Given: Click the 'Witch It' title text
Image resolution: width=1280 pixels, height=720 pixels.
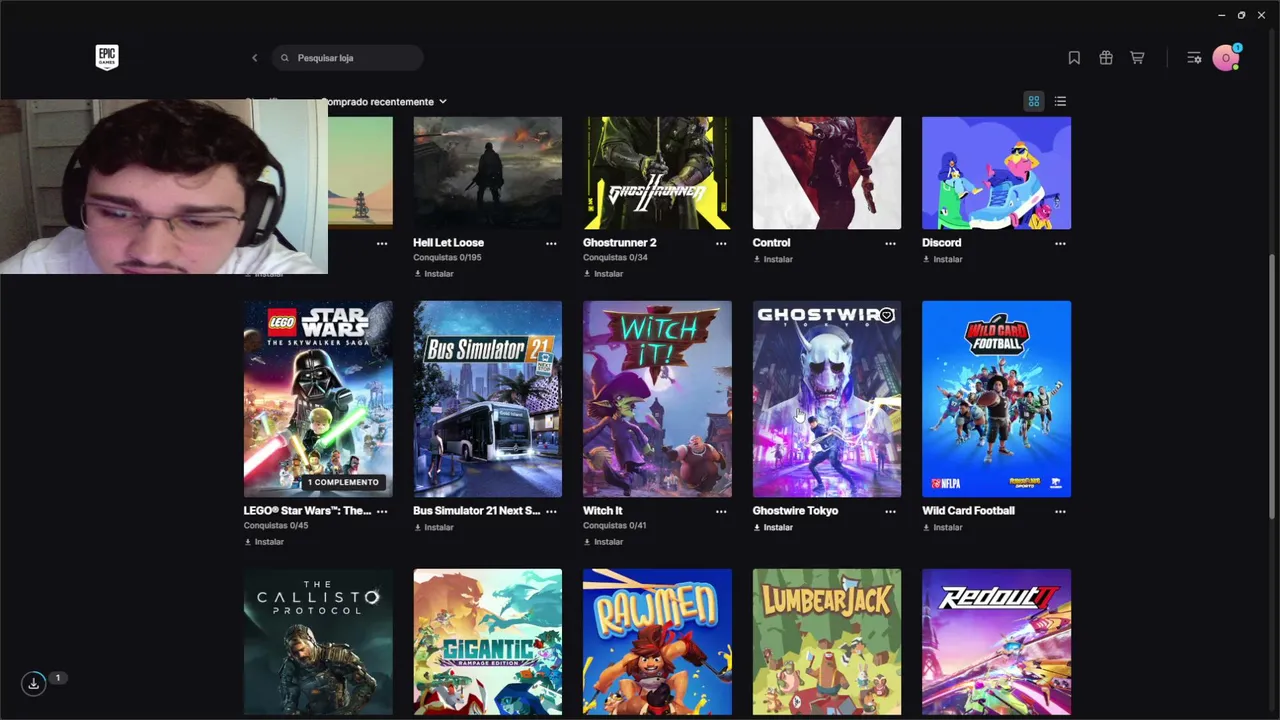Looking at the screenshot, I should coord(603,511).
